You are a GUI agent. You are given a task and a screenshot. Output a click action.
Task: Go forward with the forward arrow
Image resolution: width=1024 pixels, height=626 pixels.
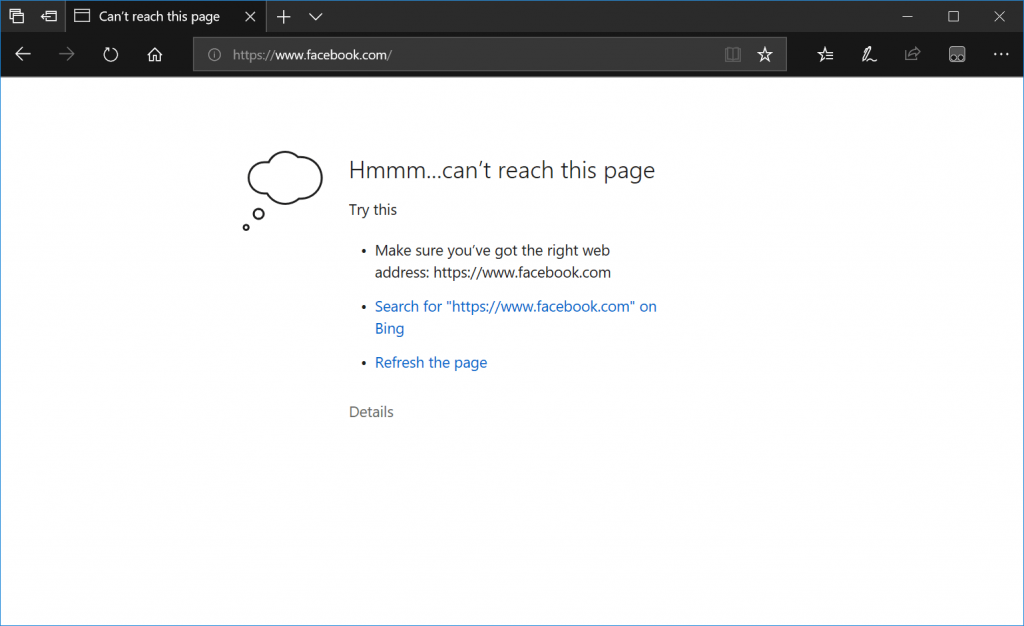(x=67, y=54)
